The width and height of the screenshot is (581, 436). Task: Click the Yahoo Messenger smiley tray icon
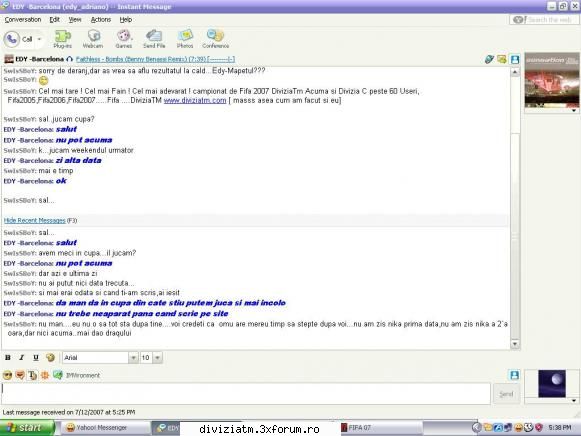coord(519,427)
